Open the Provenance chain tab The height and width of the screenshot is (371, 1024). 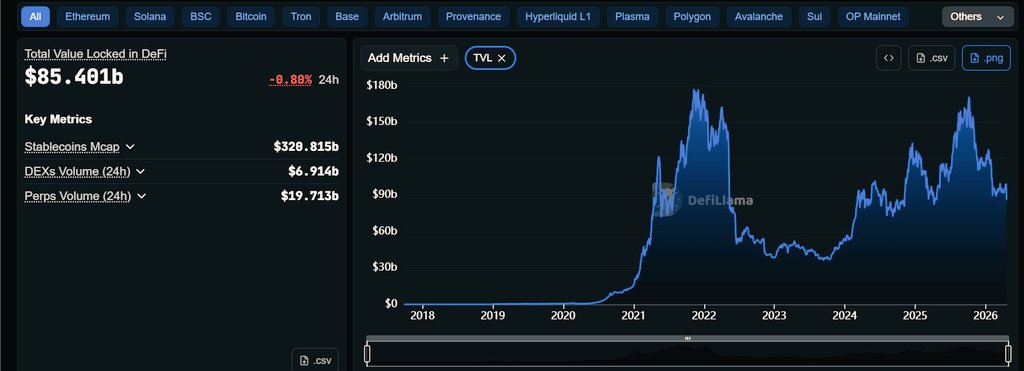coord(473,17)
